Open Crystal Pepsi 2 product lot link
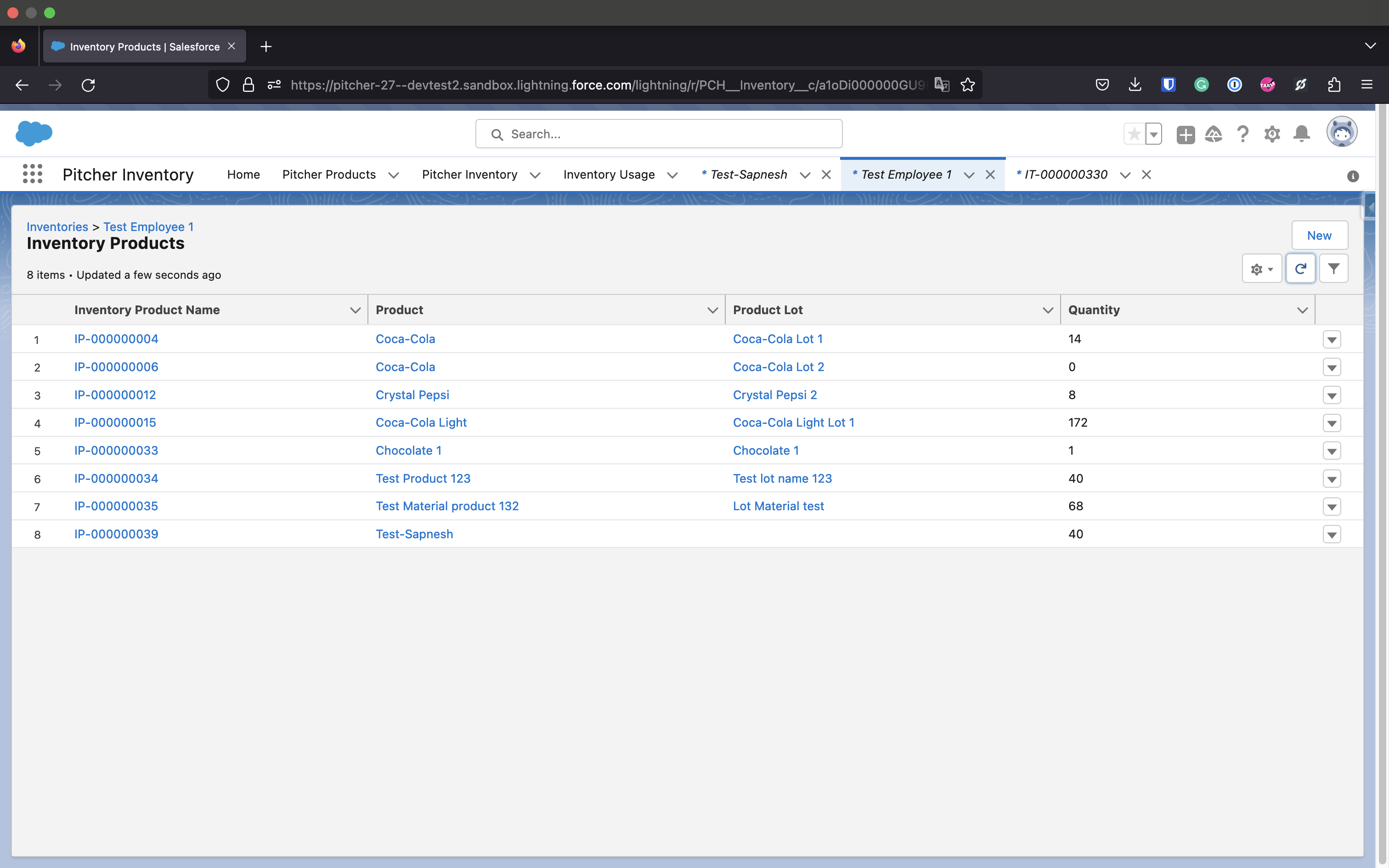This screenshot has width=1389, height=868. tap(775, 395)
